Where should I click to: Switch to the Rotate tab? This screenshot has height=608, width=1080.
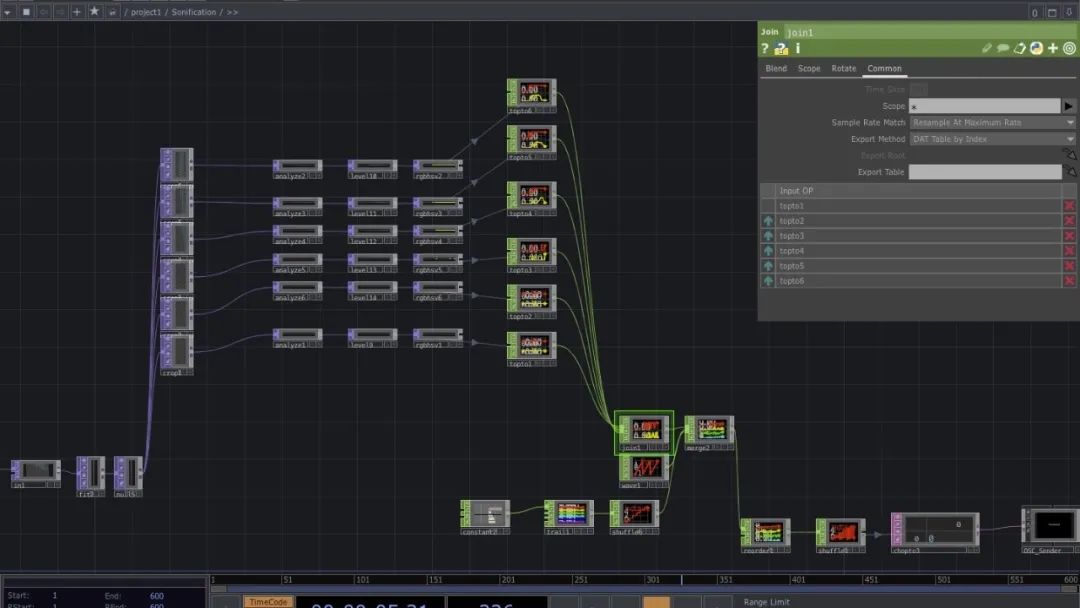(844, 69)
